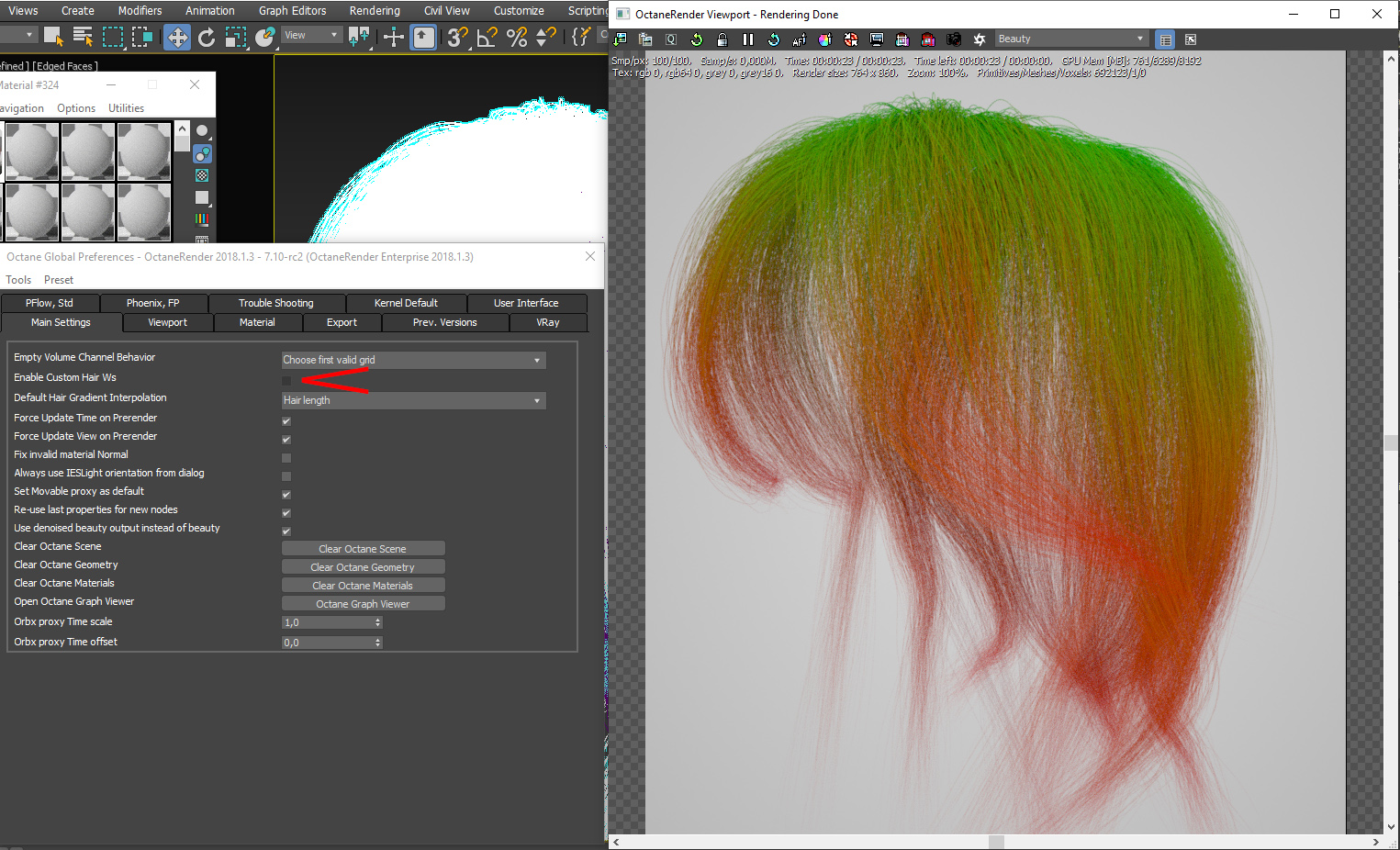Switch to the Kernel Default tab
The height and width of the screenshot is (850, 1400).
(406, 303)
